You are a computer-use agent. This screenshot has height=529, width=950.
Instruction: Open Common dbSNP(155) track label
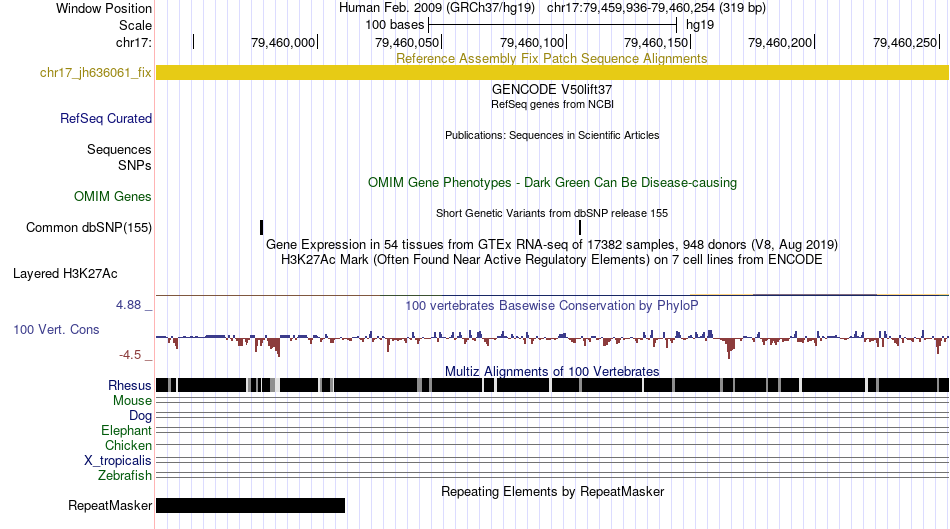(x=89, y=228)
